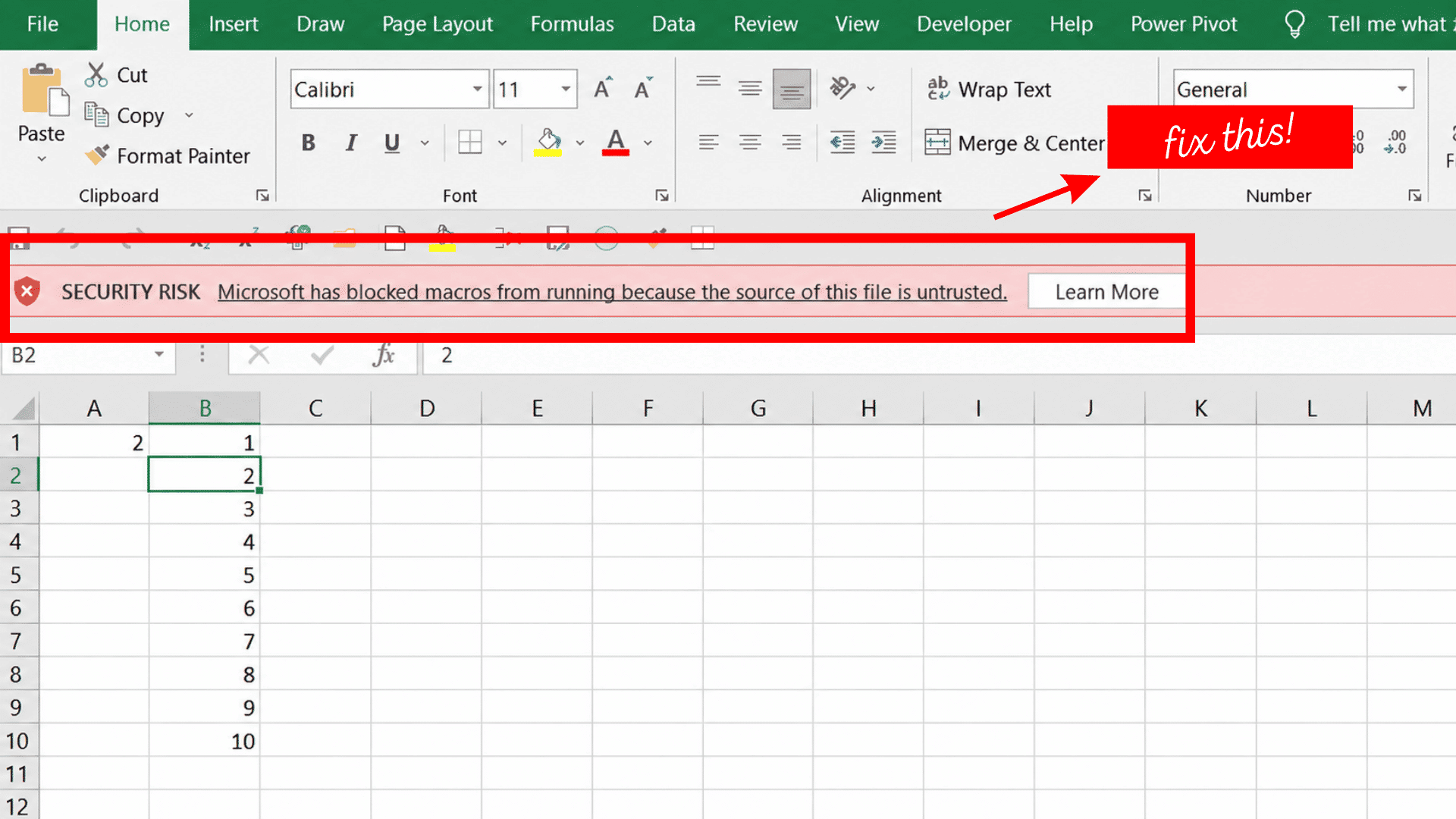
Task: Open Font group dialog launcher
Action: click(662, 196)
